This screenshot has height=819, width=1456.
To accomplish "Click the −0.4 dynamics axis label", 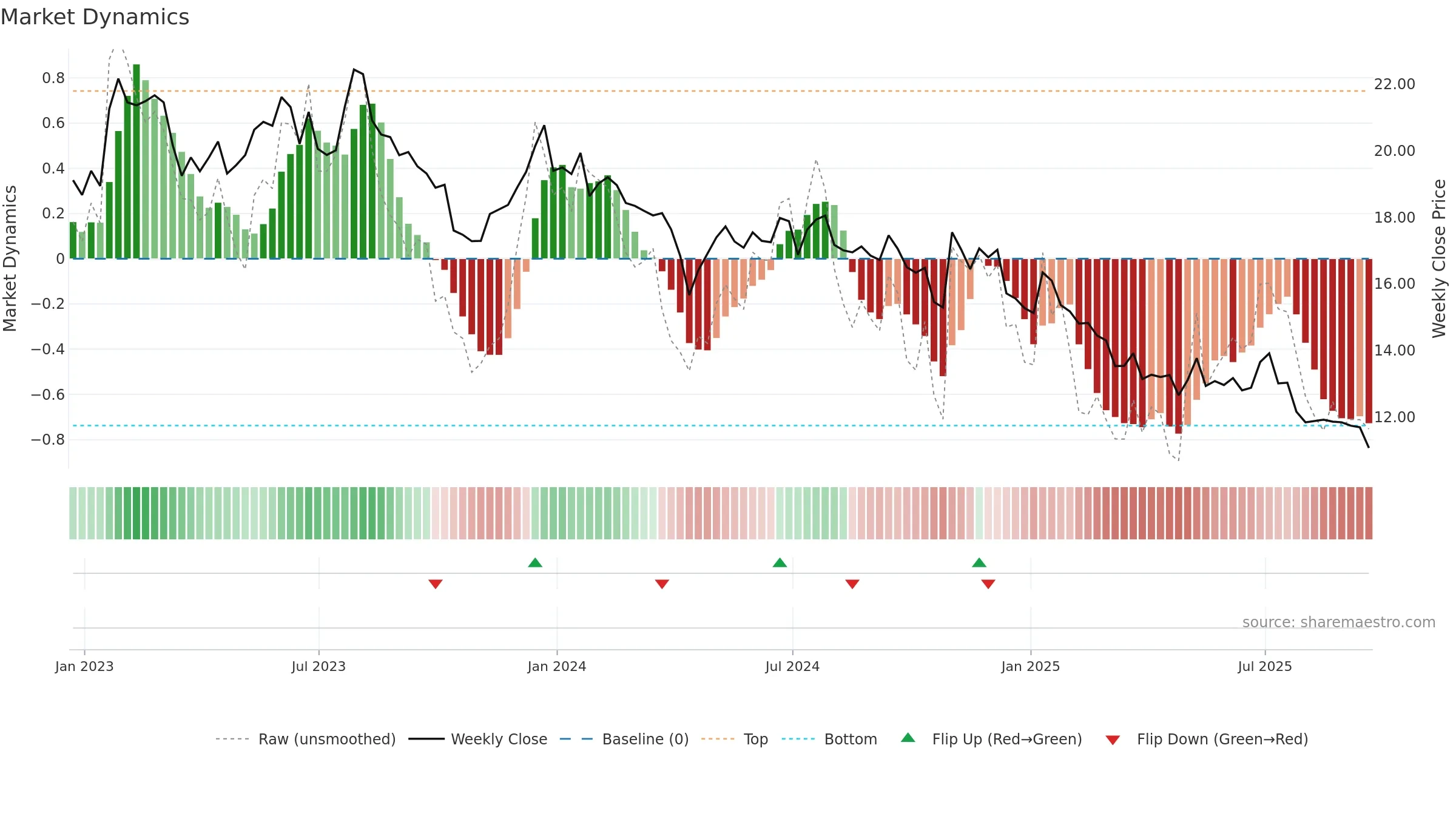I will click(x=48, y=349).
